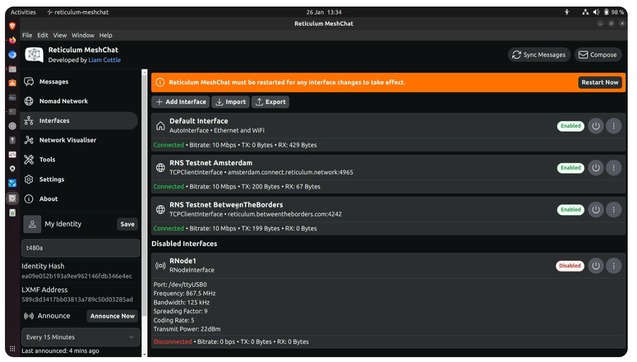
Task: Save the identity name
Action: [127, 224]
